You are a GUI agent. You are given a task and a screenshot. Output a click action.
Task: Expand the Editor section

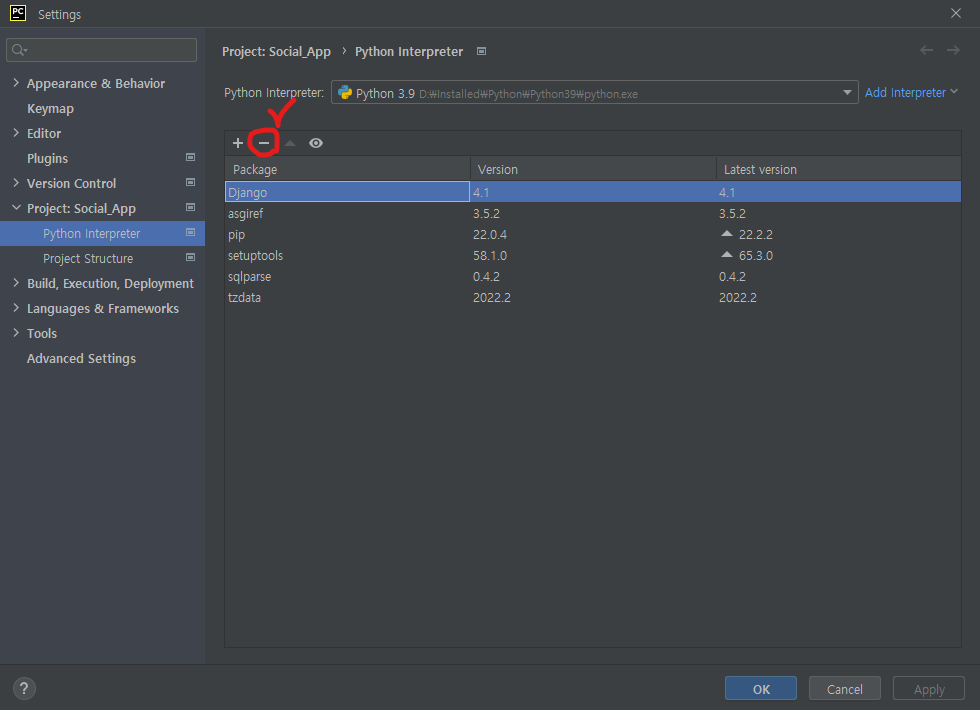[x=16, y=132]
